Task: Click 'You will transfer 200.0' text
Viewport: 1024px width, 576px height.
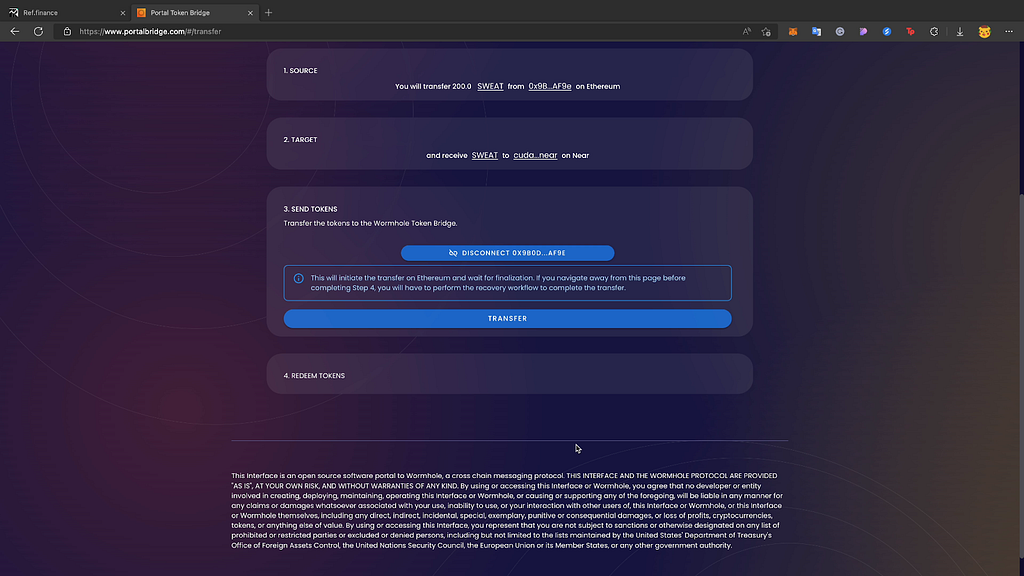Action: (433, 86)
